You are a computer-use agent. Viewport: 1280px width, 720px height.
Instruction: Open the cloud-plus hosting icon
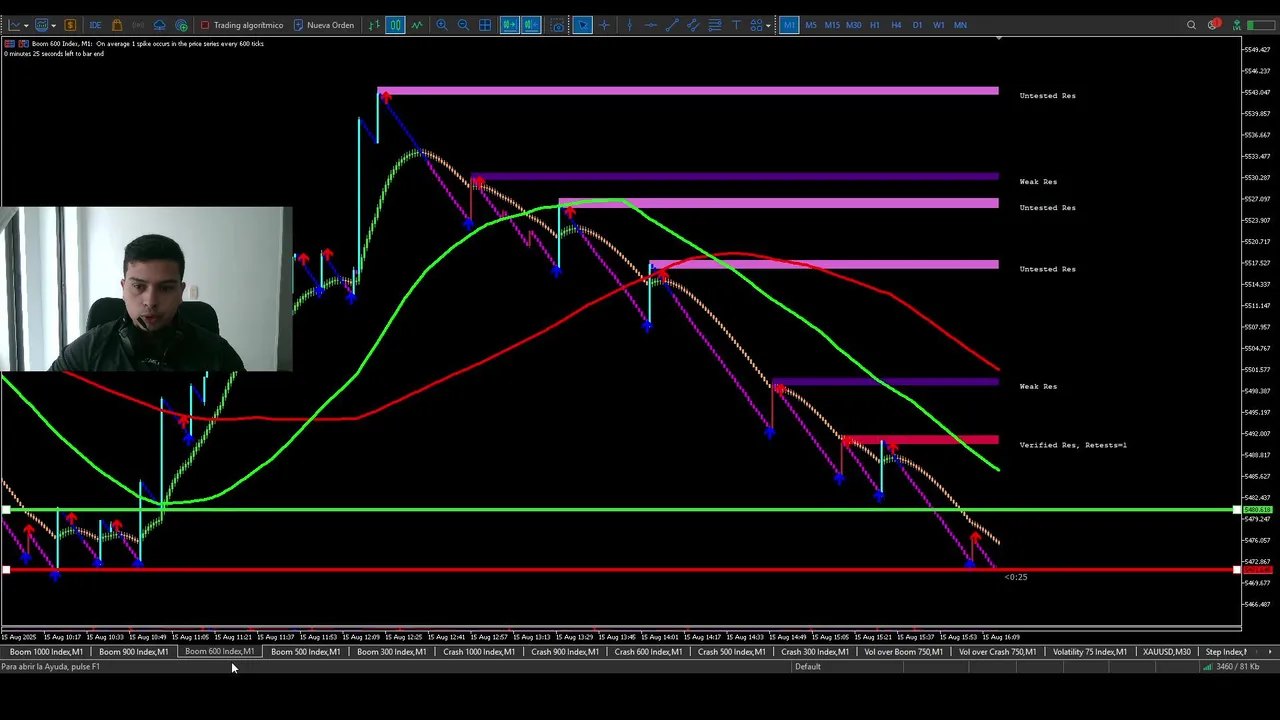pos(182,25)
